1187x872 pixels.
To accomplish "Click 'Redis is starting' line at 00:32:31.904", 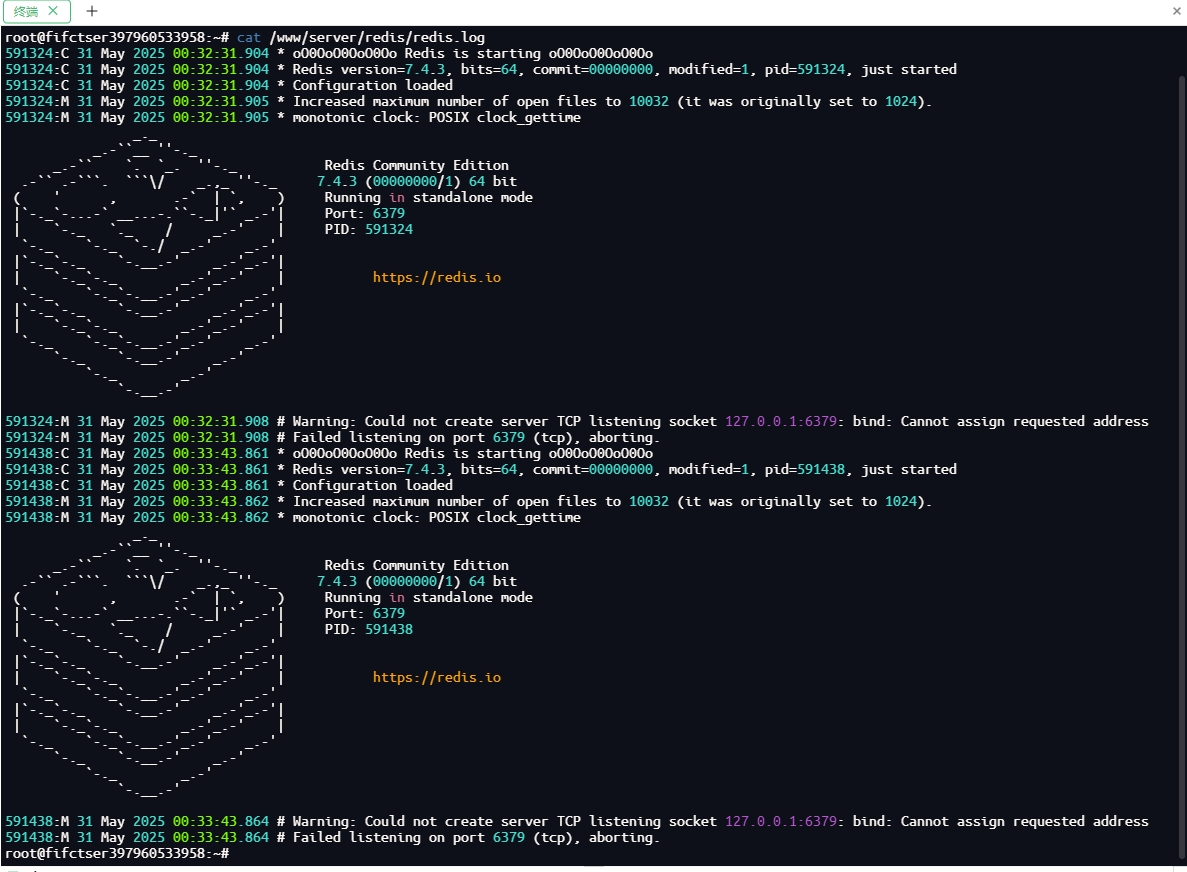I will point(329,54).
